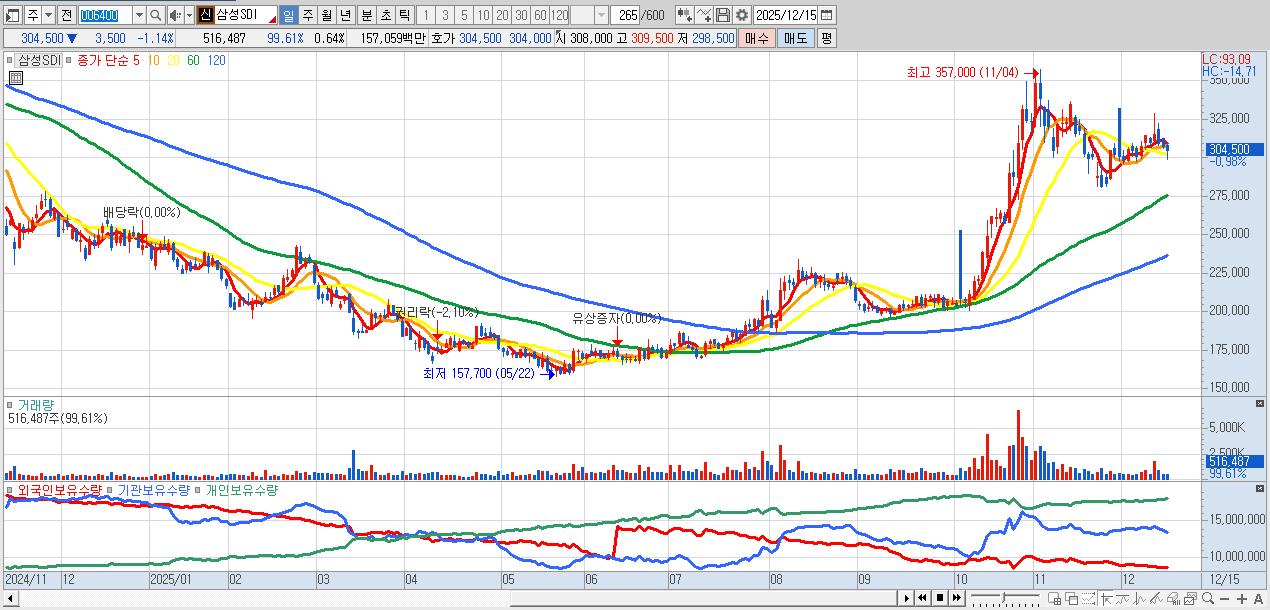1270x610 pixels.
Task: Zoom out chart with minus icon
Action: click(x=1225, y=598)
